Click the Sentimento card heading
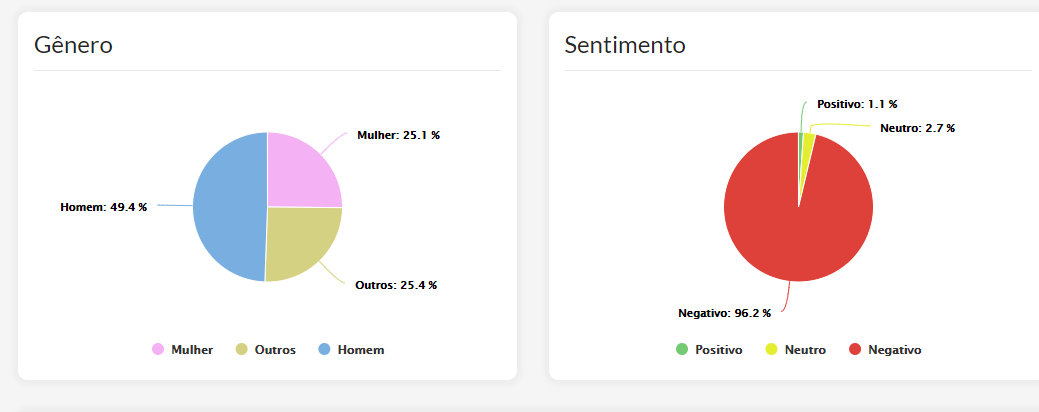Viewport: 1039px width, 412px height. click(x=624, y=45)
